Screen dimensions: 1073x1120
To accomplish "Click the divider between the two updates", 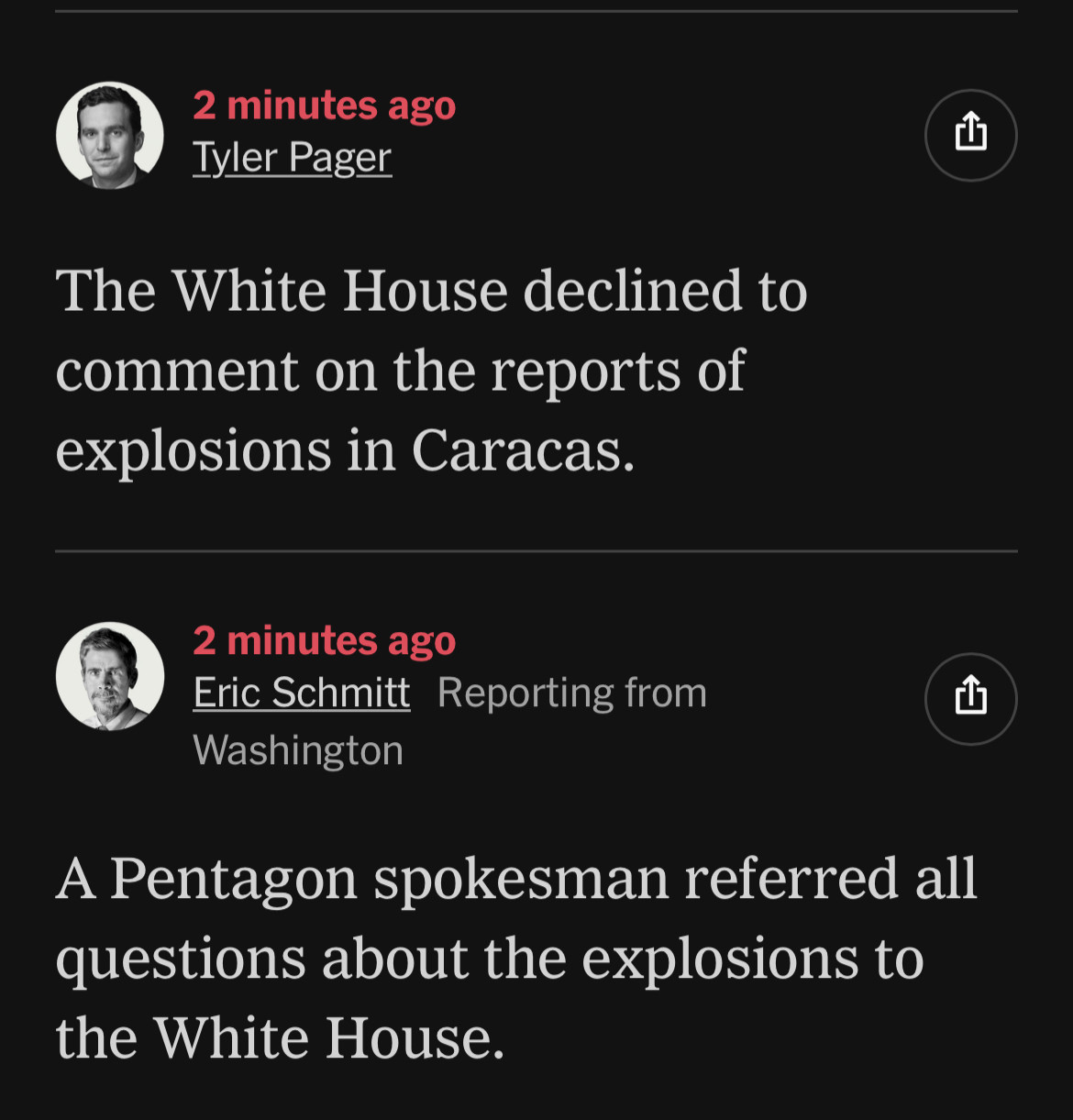I will point(536,550).
